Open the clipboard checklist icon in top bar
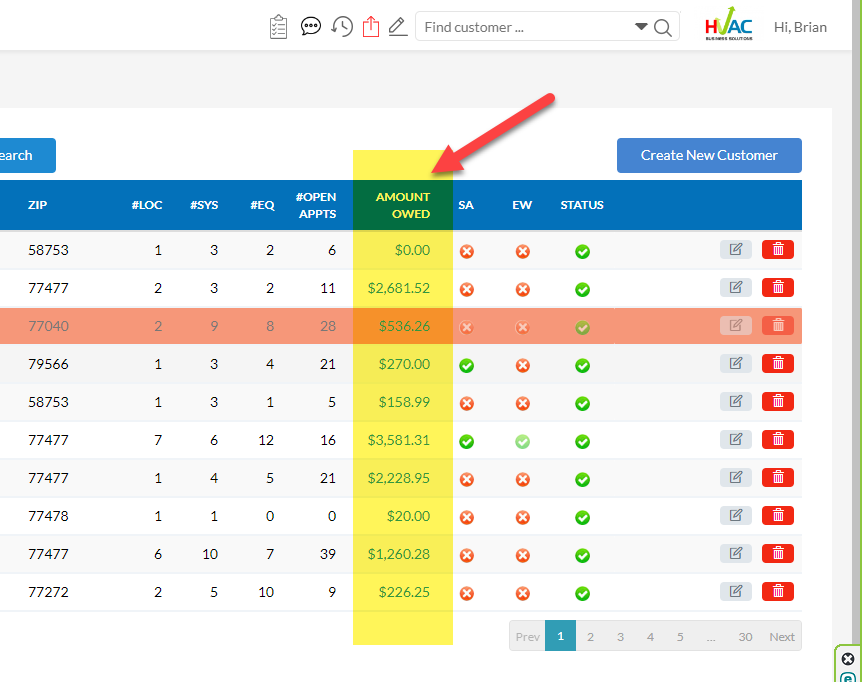862x682 pixels. click(x=279, y=27)
